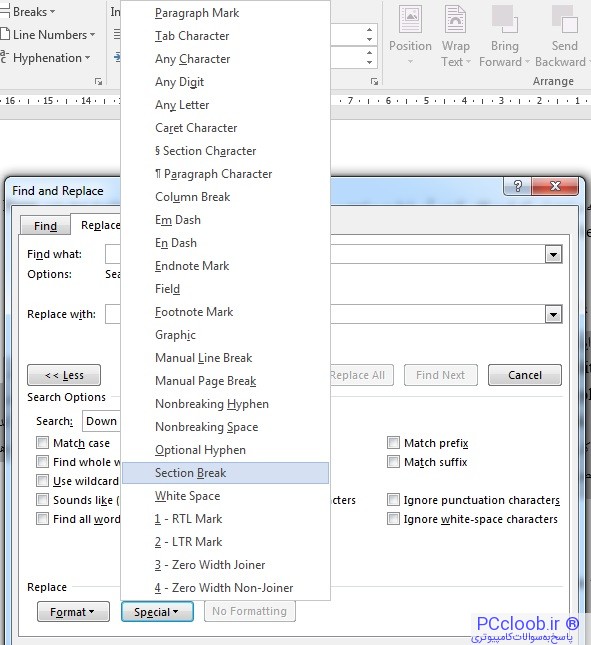Click the << Less button

(64, 375)
